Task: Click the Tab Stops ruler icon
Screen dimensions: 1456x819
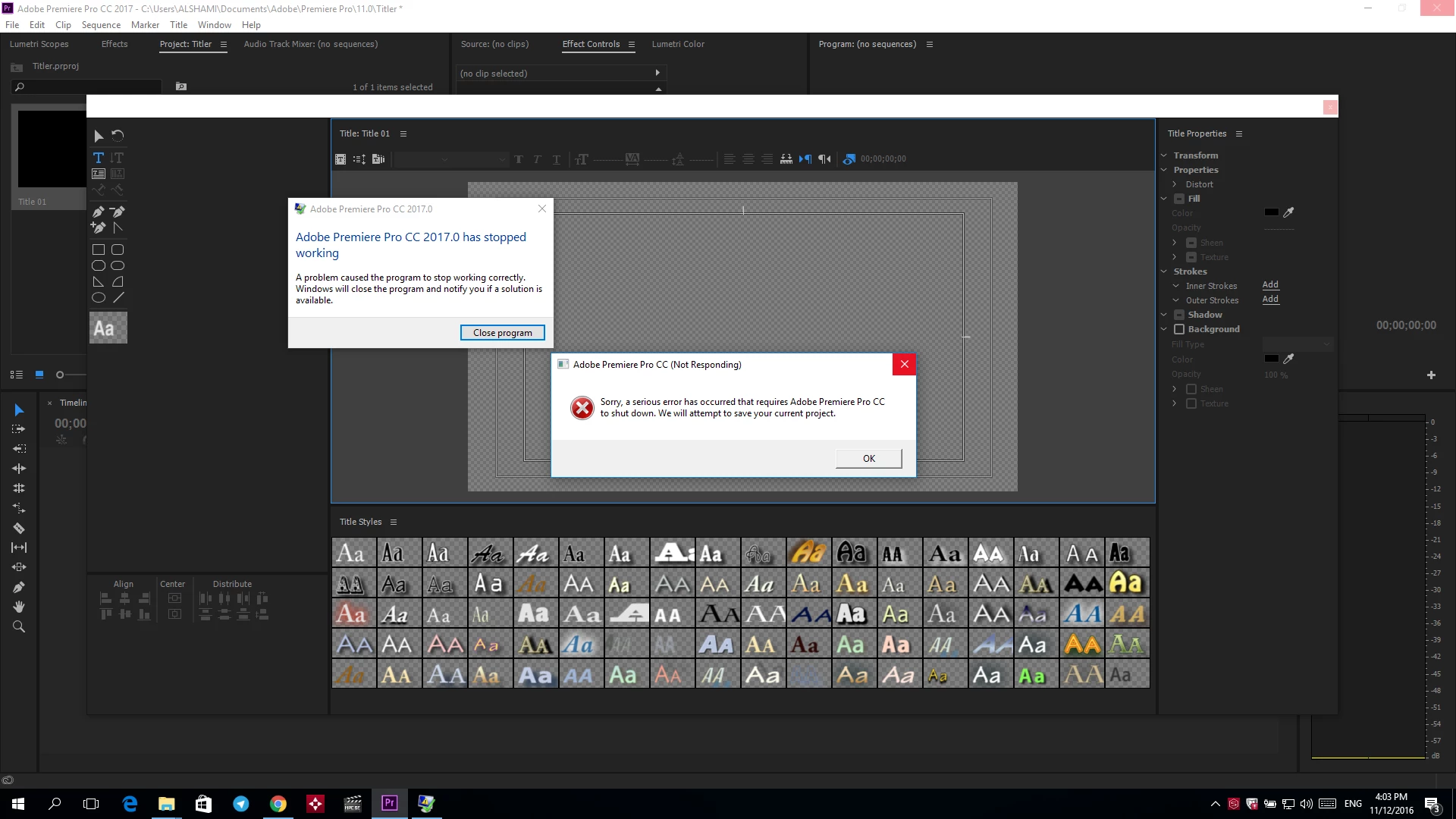Action: pos(786,159)
